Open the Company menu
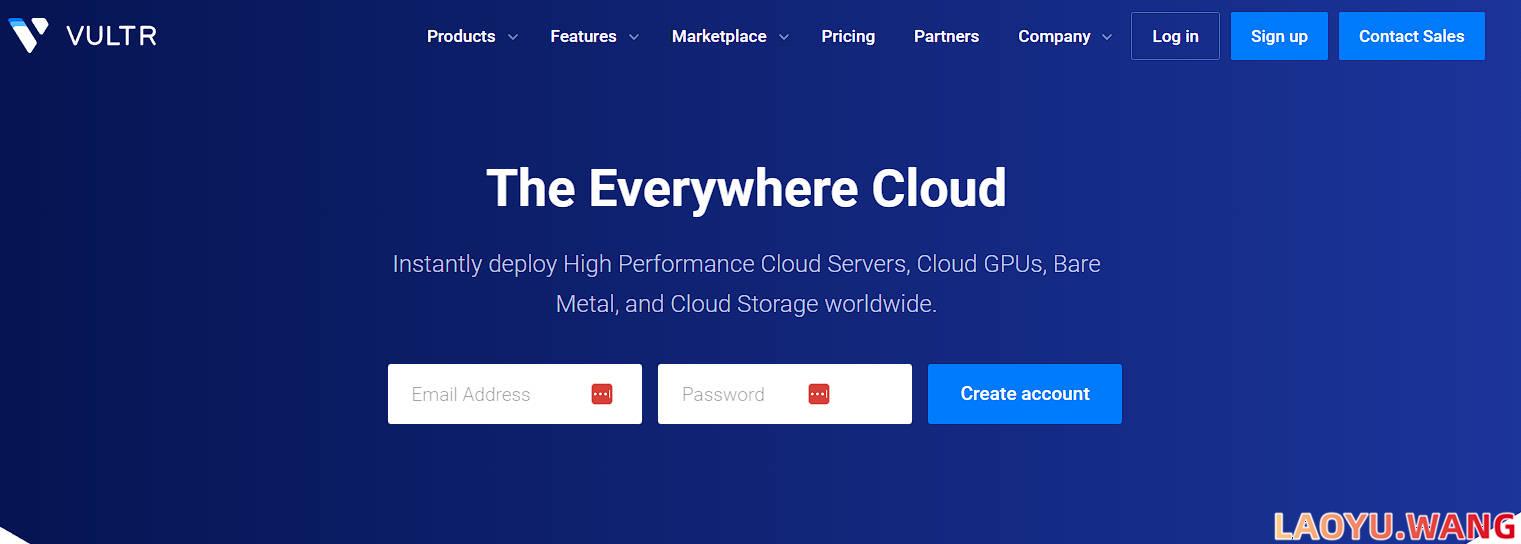This screenshot has width=1521, height=544. (1054, 36)
